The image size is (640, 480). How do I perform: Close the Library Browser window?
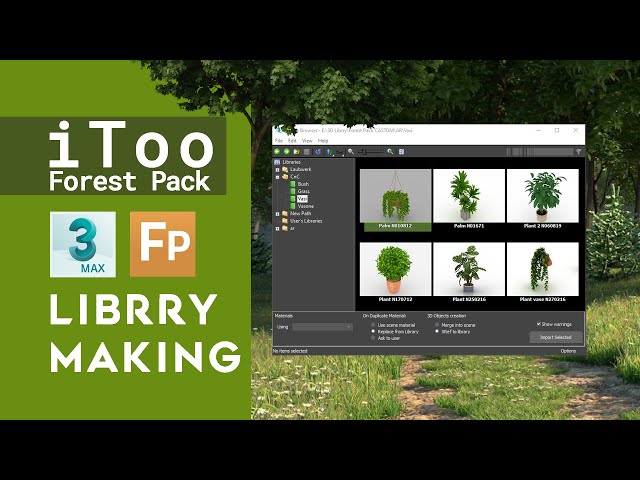pyautogui.click(x=576, y=130)
